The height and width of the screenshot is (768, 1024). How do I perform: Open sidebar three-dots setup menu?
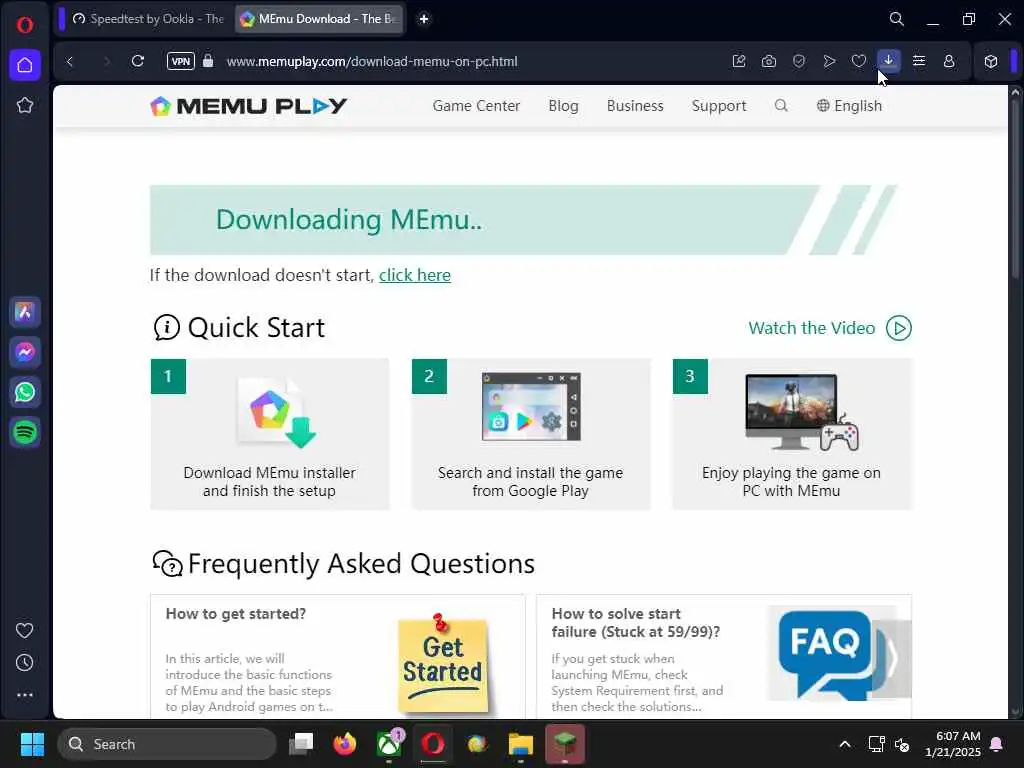tap(25, 695)
